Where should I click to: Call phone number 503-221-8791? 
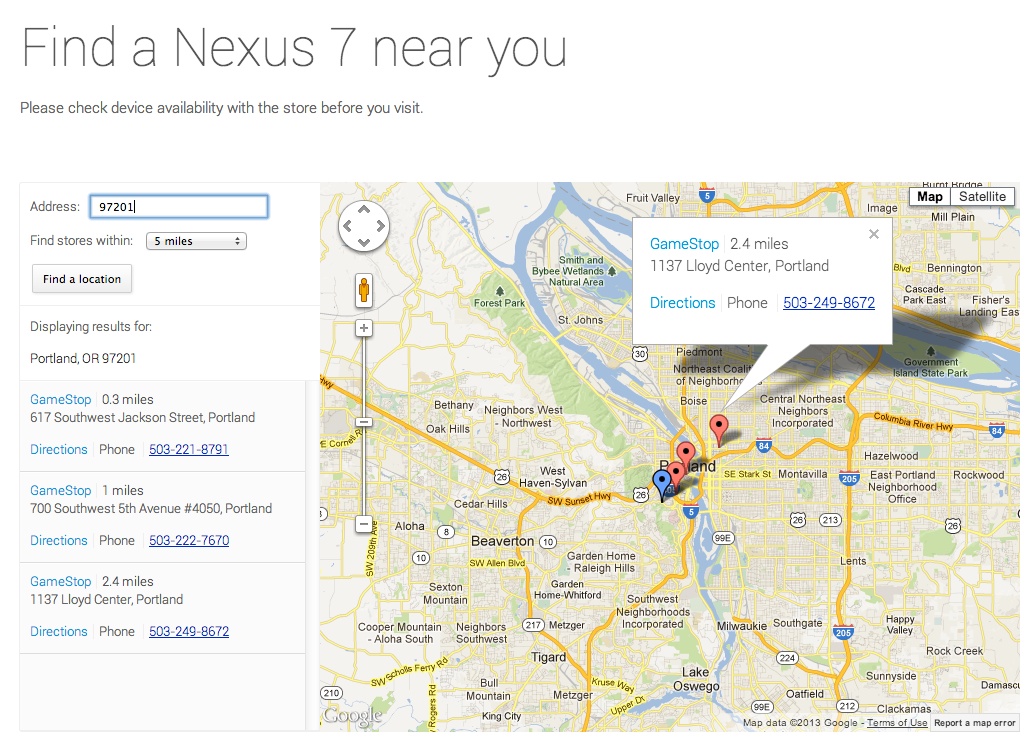point(189,449)
